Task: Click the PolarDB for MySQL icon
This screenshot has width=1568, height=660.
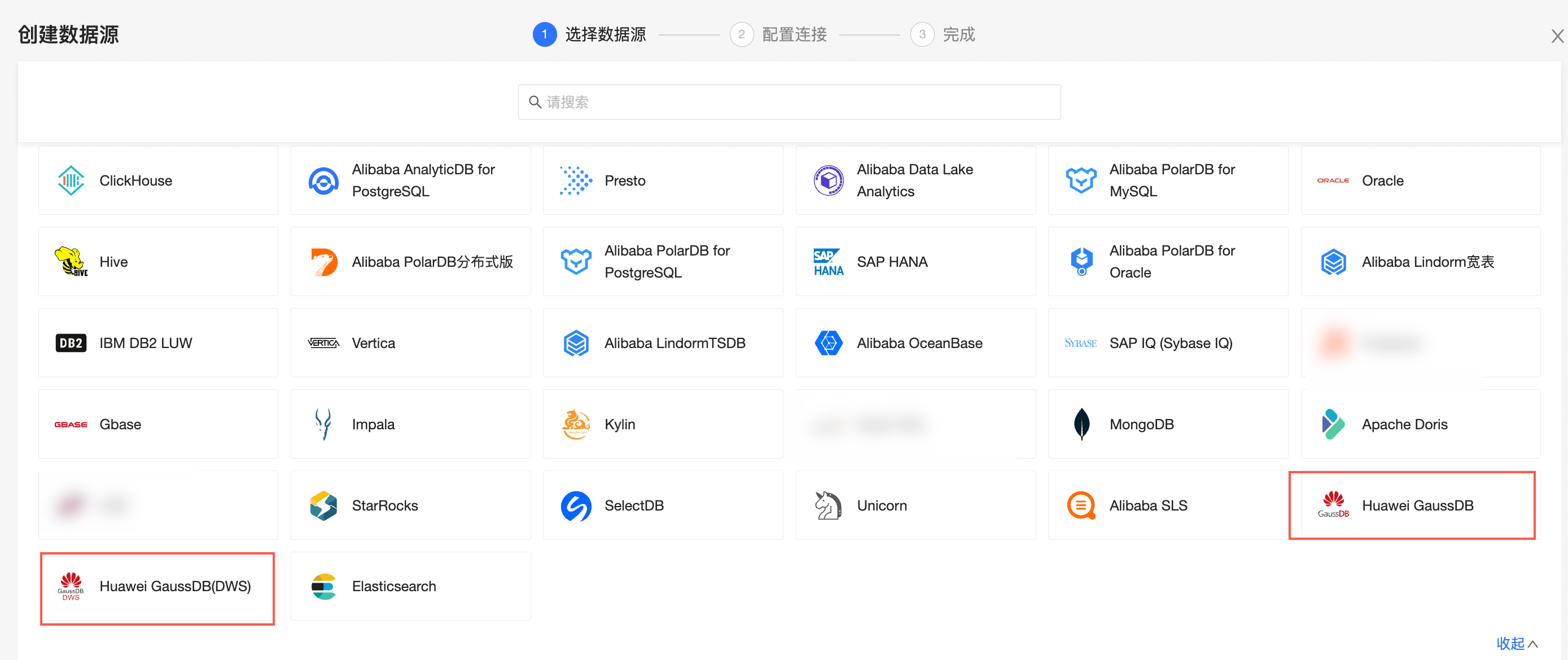Action: [1081, 181]
